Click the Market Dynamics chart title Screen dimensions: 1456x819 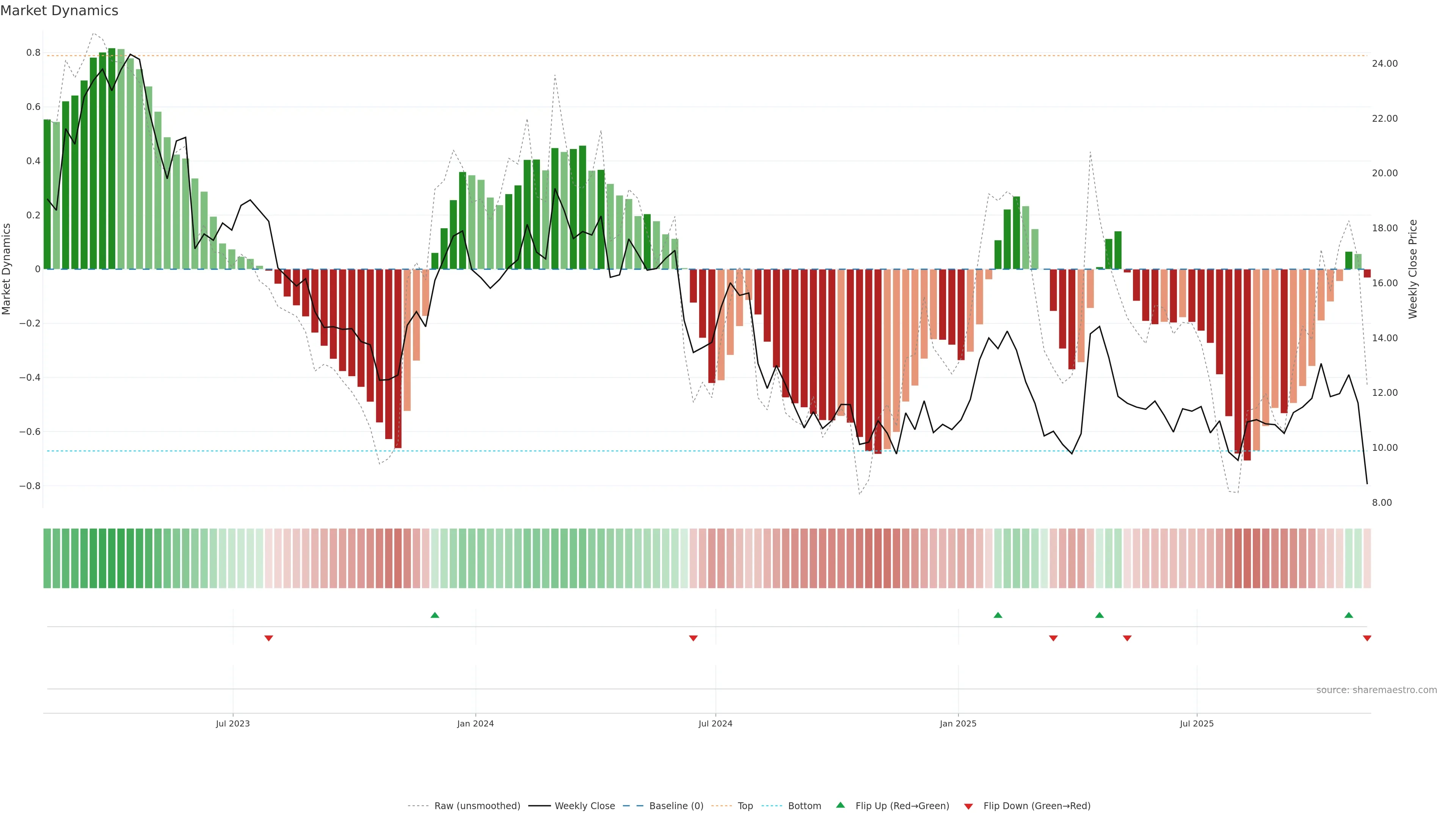(x=60, y=11)
